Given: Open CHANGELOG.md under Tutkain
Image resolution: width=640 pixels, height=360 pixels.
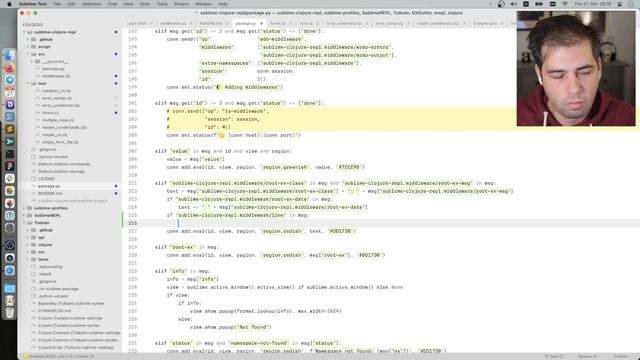Looking at the screenshot, I should (54, 311).
